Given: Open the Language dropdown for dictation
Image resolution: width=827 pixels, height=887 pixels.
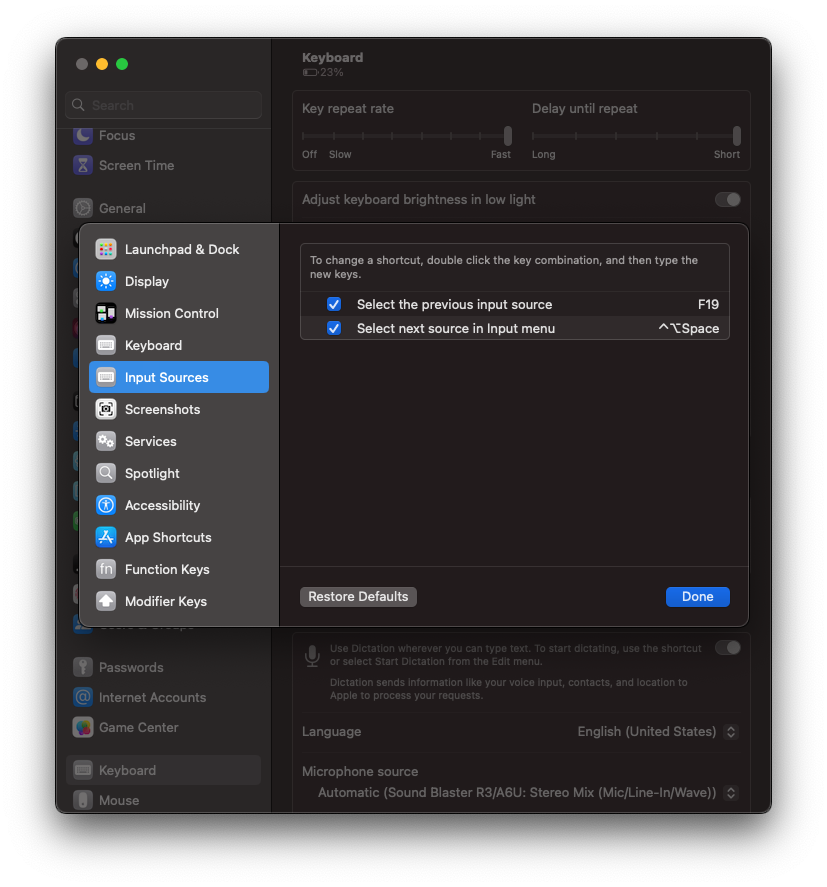Looking at the screenshot, I should click(730, 732).
